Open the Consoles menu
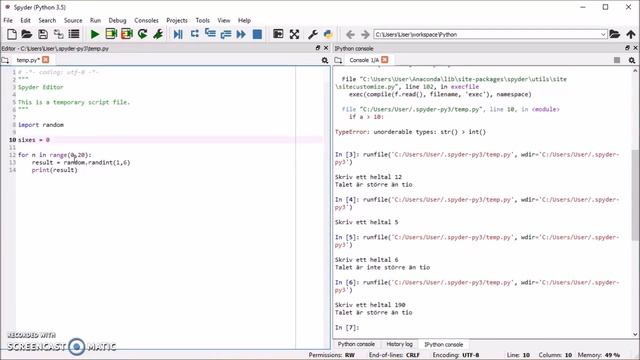 pyautogui.click(x=146, y=20)
